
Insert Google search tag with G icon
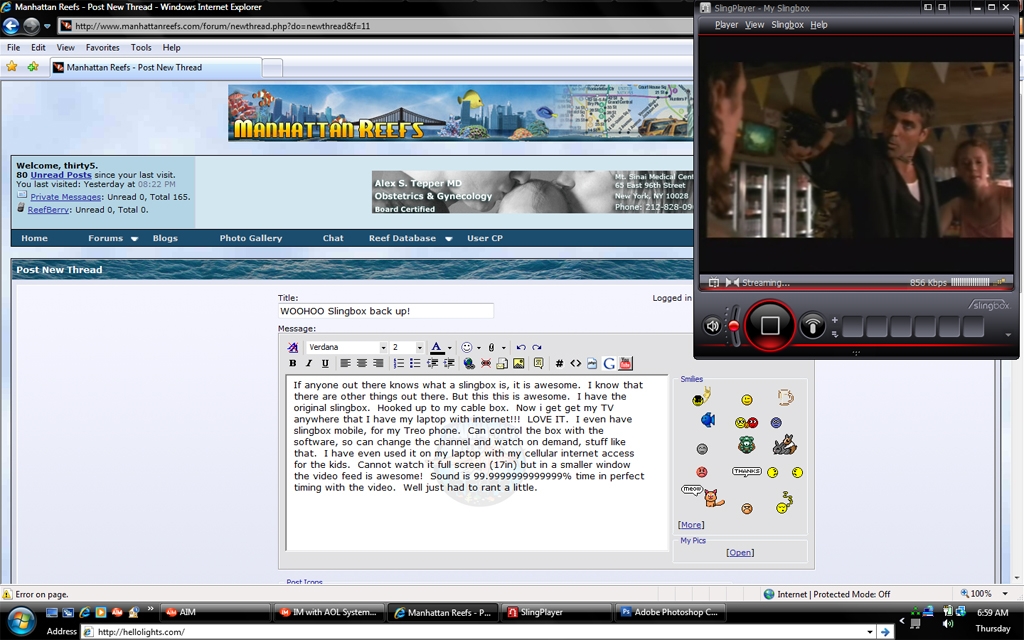point(609,363)
